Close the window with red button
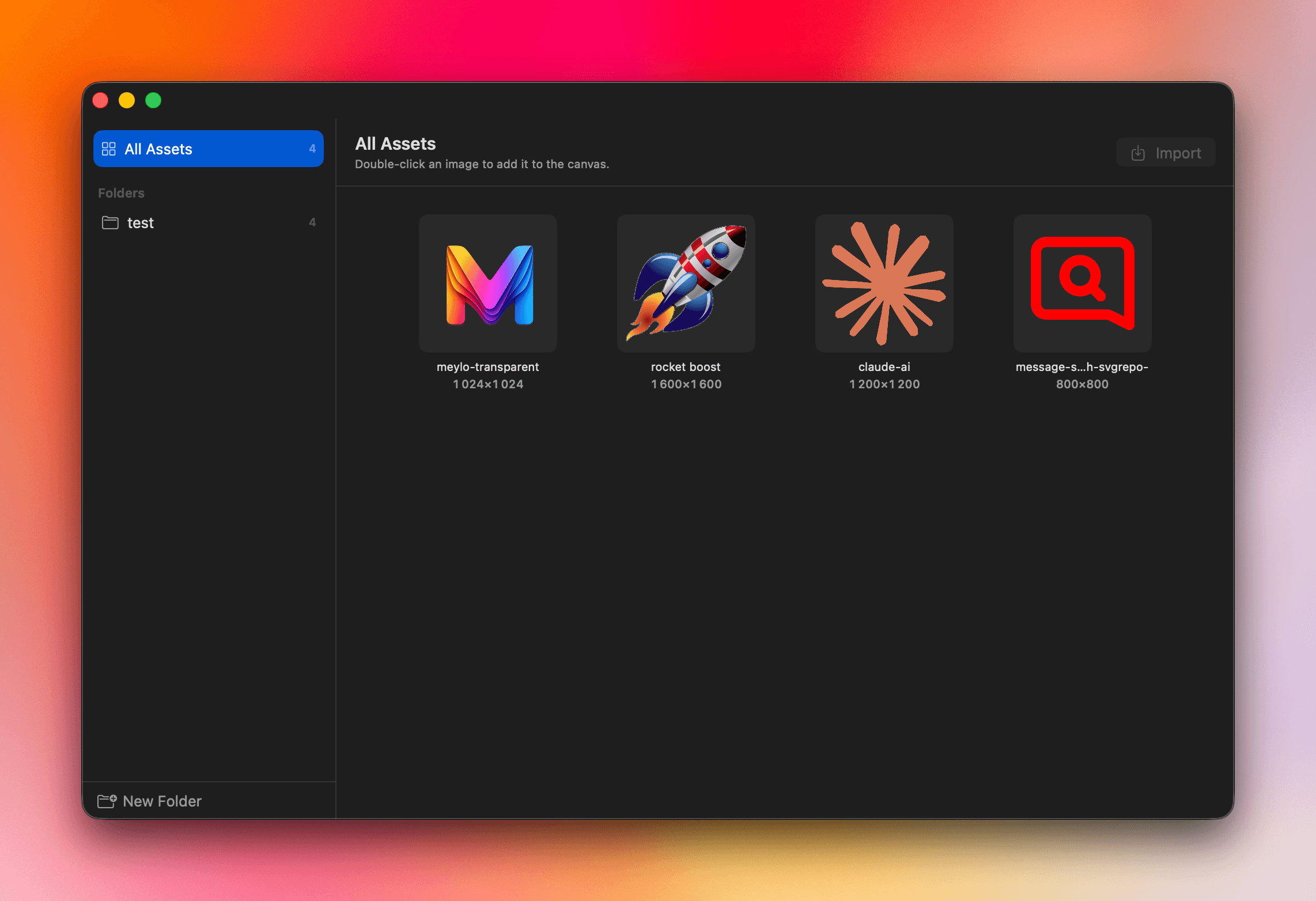The width and height of the screenshot is (1316, 901). (100, 100)
